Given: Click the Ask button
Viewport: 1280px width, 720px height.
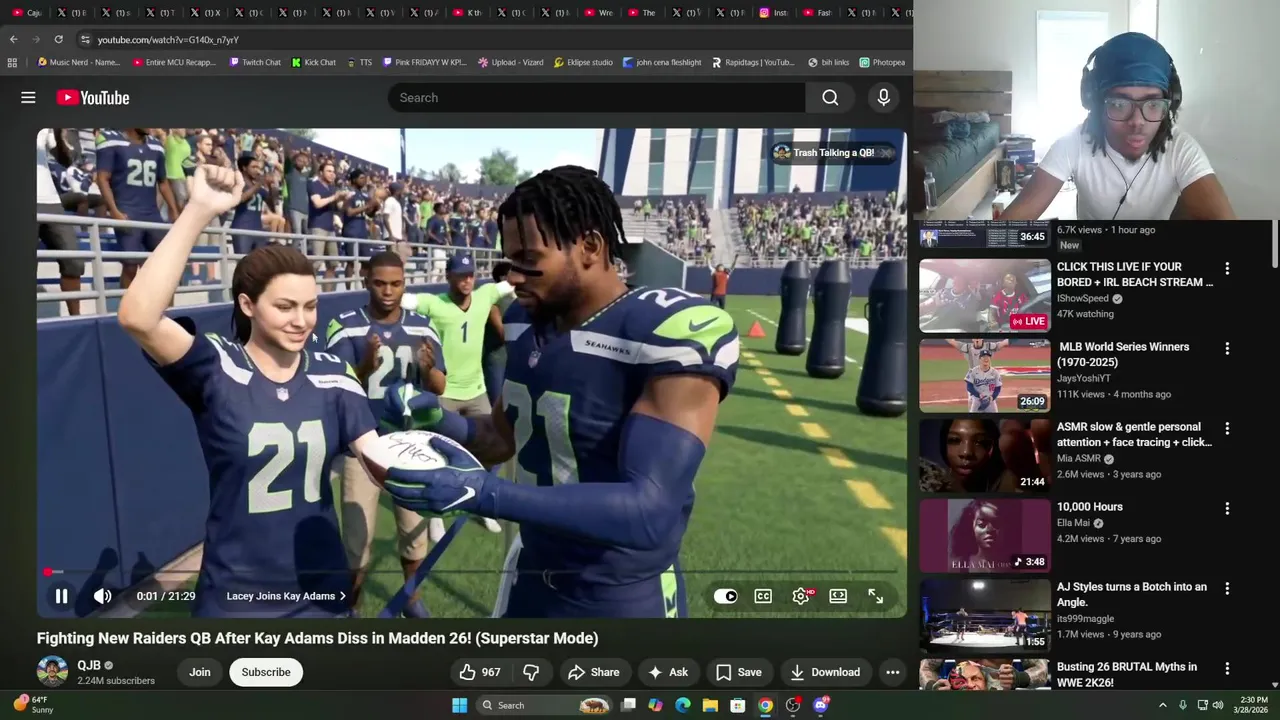Looking at the screenshot, I should (x=667, y=672).
